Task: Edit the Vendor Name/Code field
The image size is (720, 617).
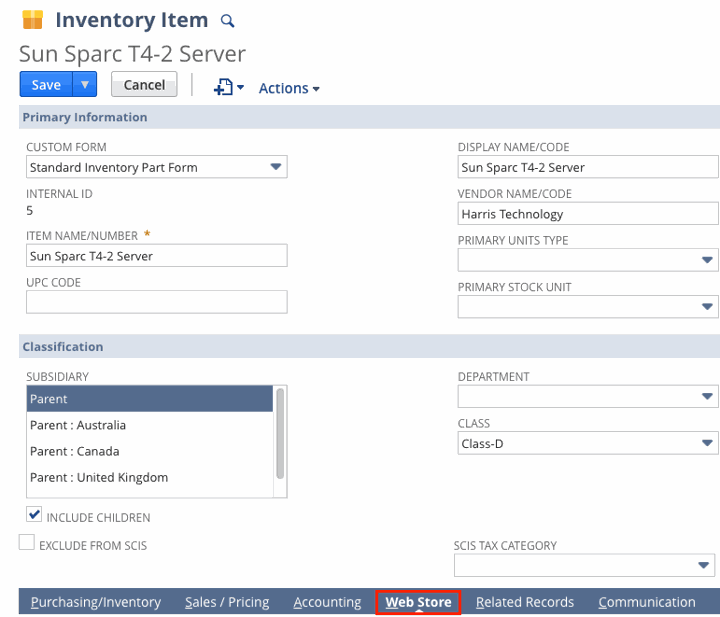Action: click(x=588, y=214)
